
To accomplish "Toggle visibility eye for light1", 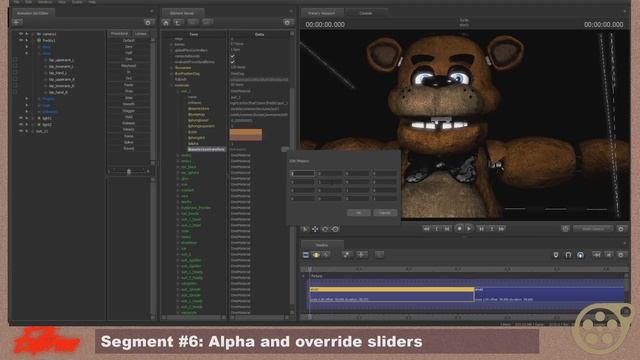I will click(x=20, y=118).
